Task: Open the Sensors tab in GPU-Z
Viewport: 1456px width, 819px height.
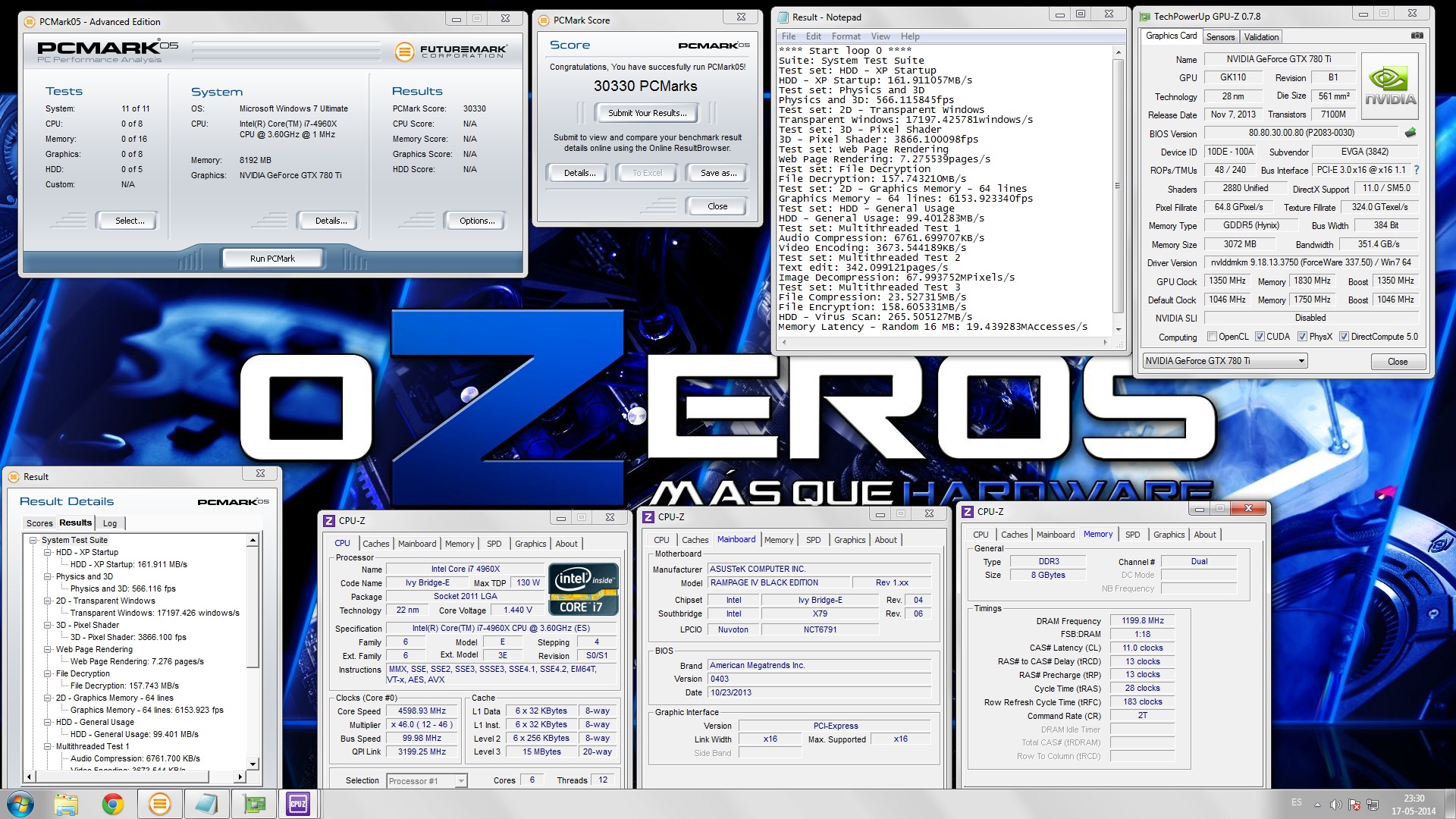Action: coord(1220,37)
